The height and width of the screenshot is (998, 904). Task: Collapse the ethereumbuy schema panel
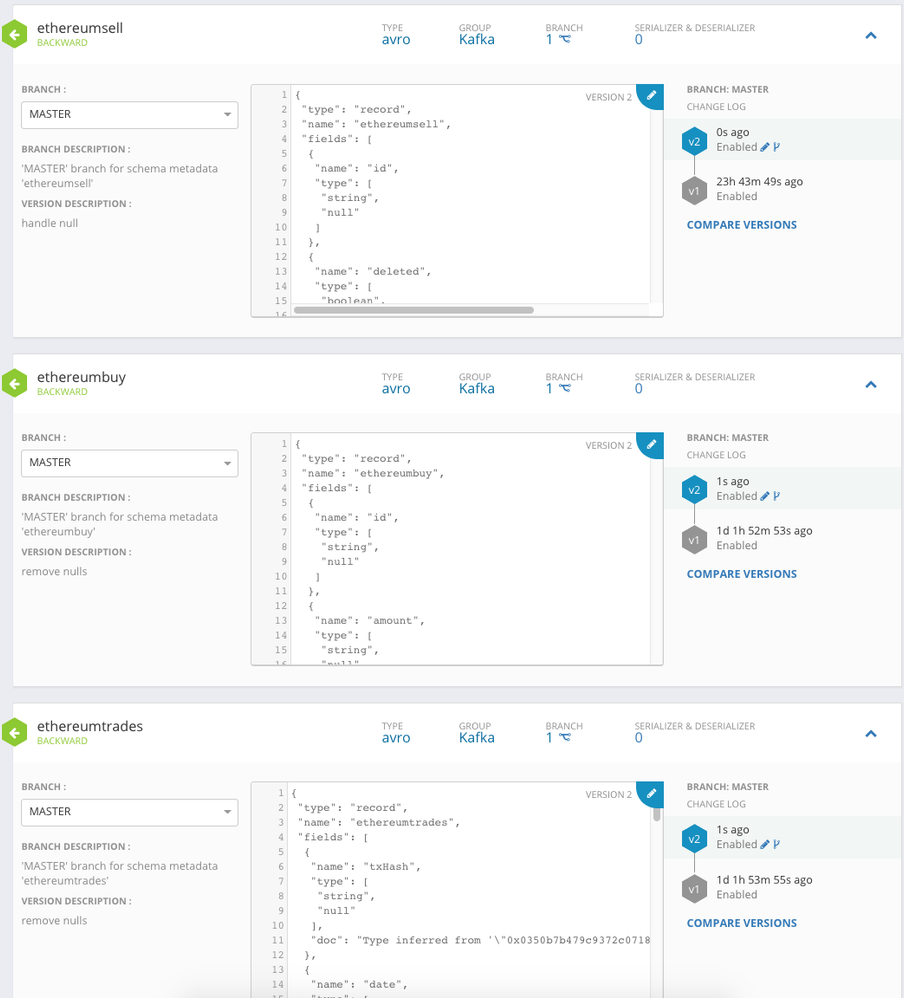click(x=870, y=384)
